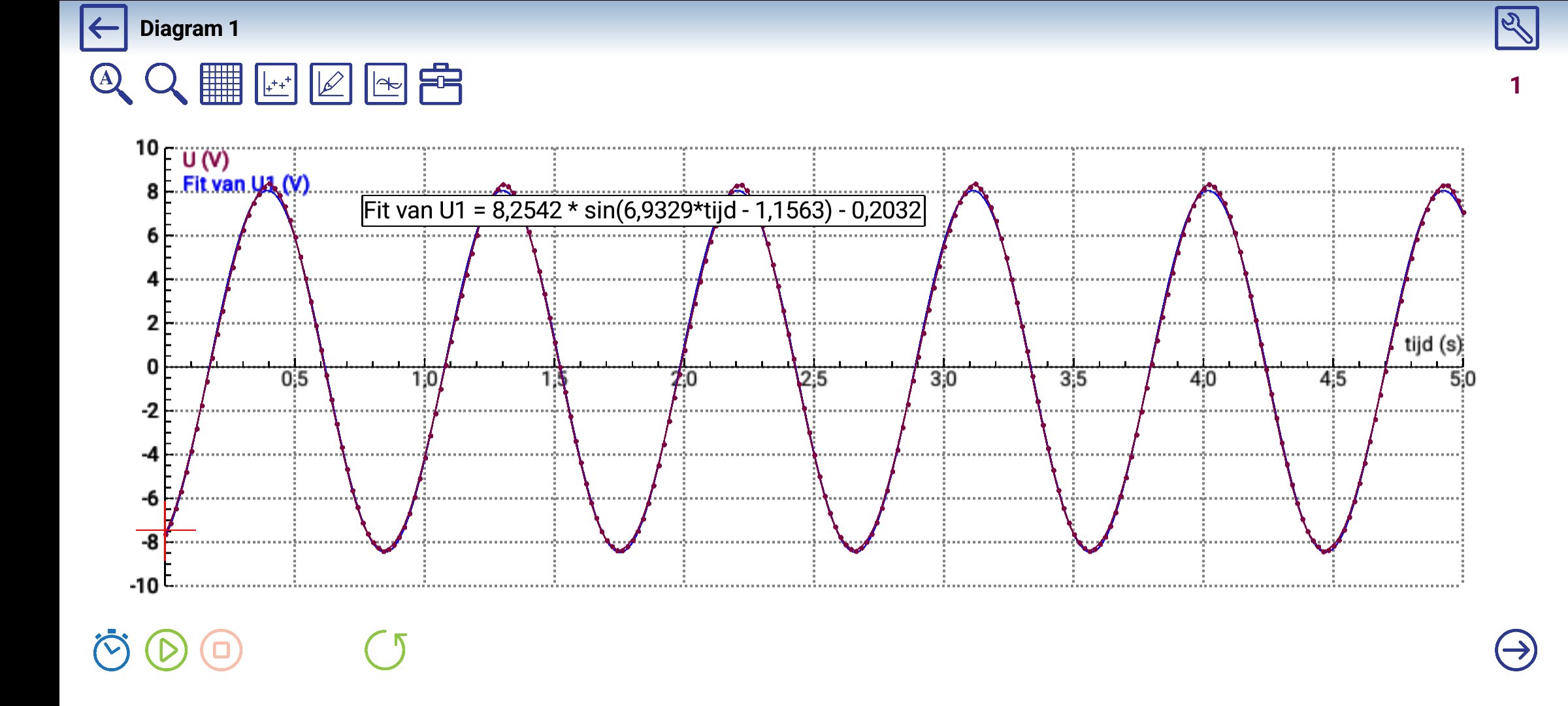The height and width of the screenshot is (706, 1568).
Task: Click the tijd (s) axis label
Action: coord(1433,344)
